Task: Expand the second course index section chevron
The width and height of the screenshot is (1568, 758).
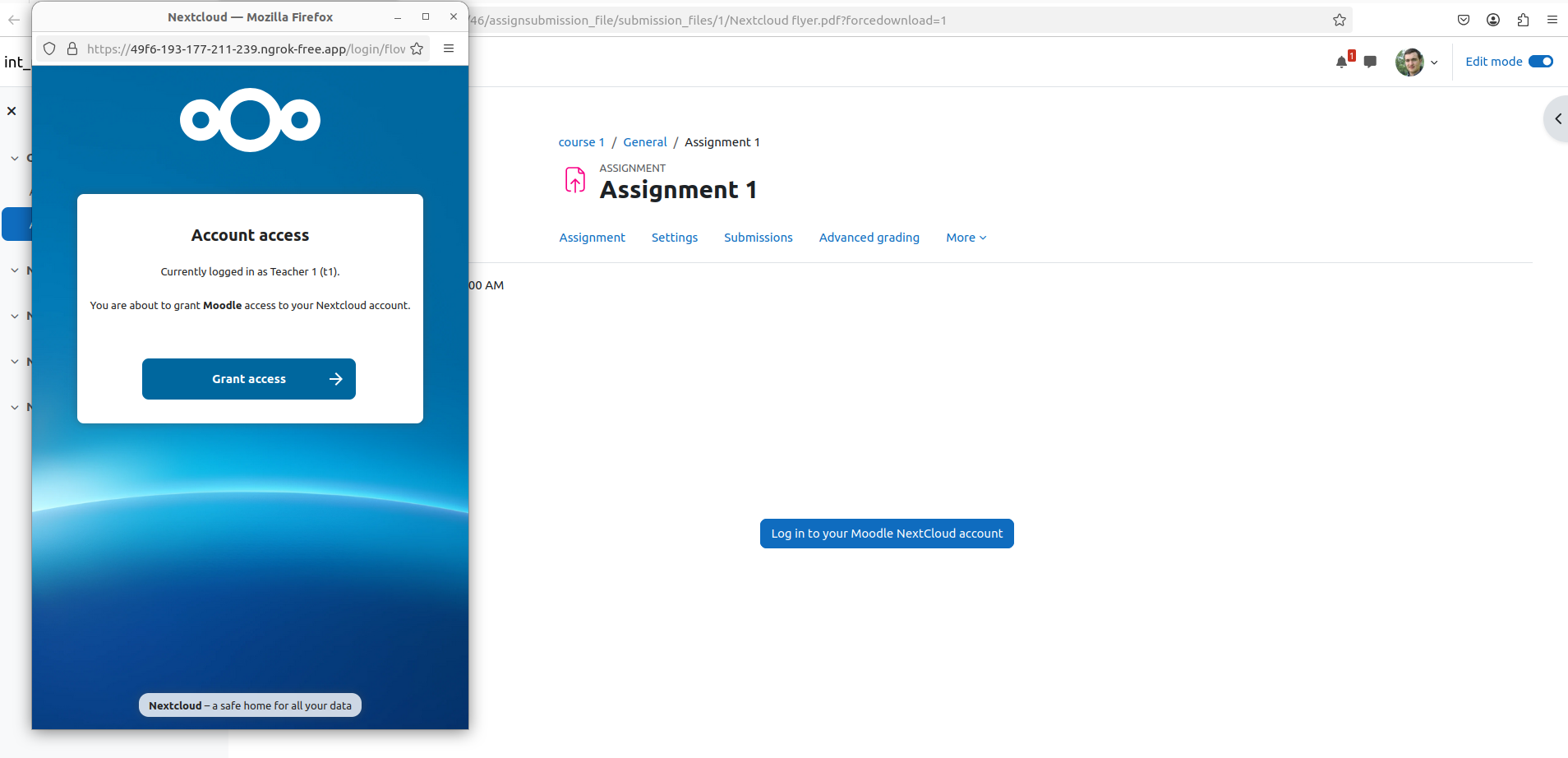Action: [15, 270]
